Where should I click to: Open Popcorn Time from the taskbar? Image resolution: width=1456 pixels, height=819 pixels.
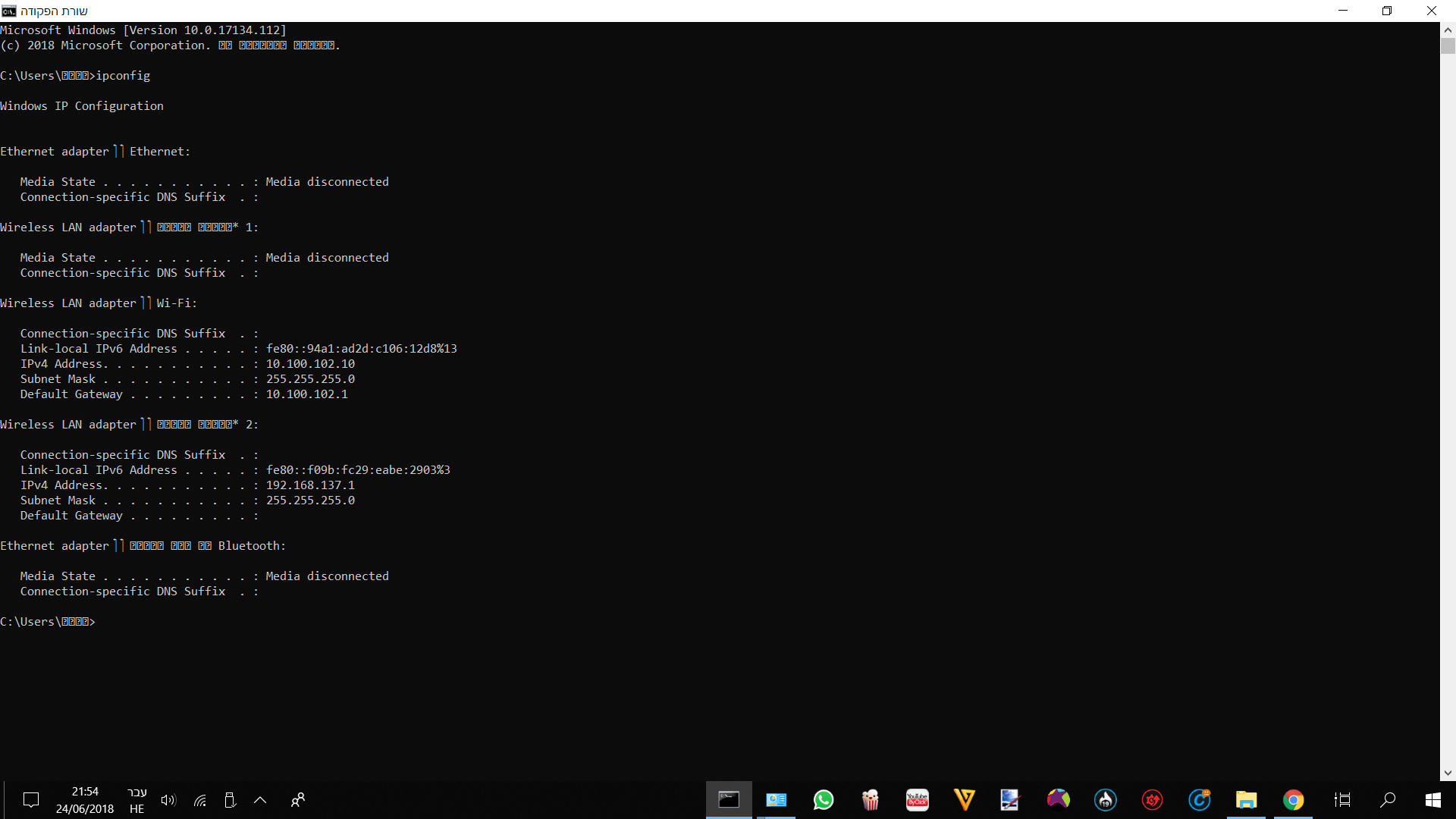coord(870,800)
